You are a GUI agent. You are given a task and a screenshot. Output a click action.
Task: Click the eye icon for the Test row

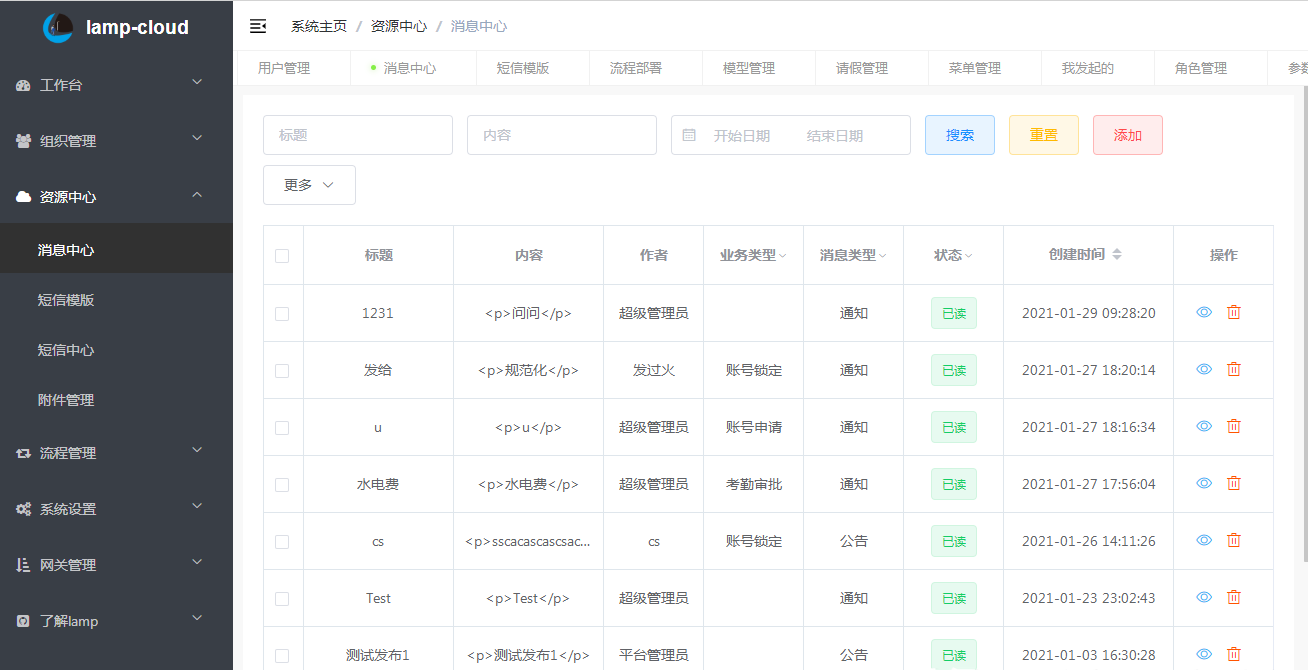pyautogui.click(x=1204, y=597)
